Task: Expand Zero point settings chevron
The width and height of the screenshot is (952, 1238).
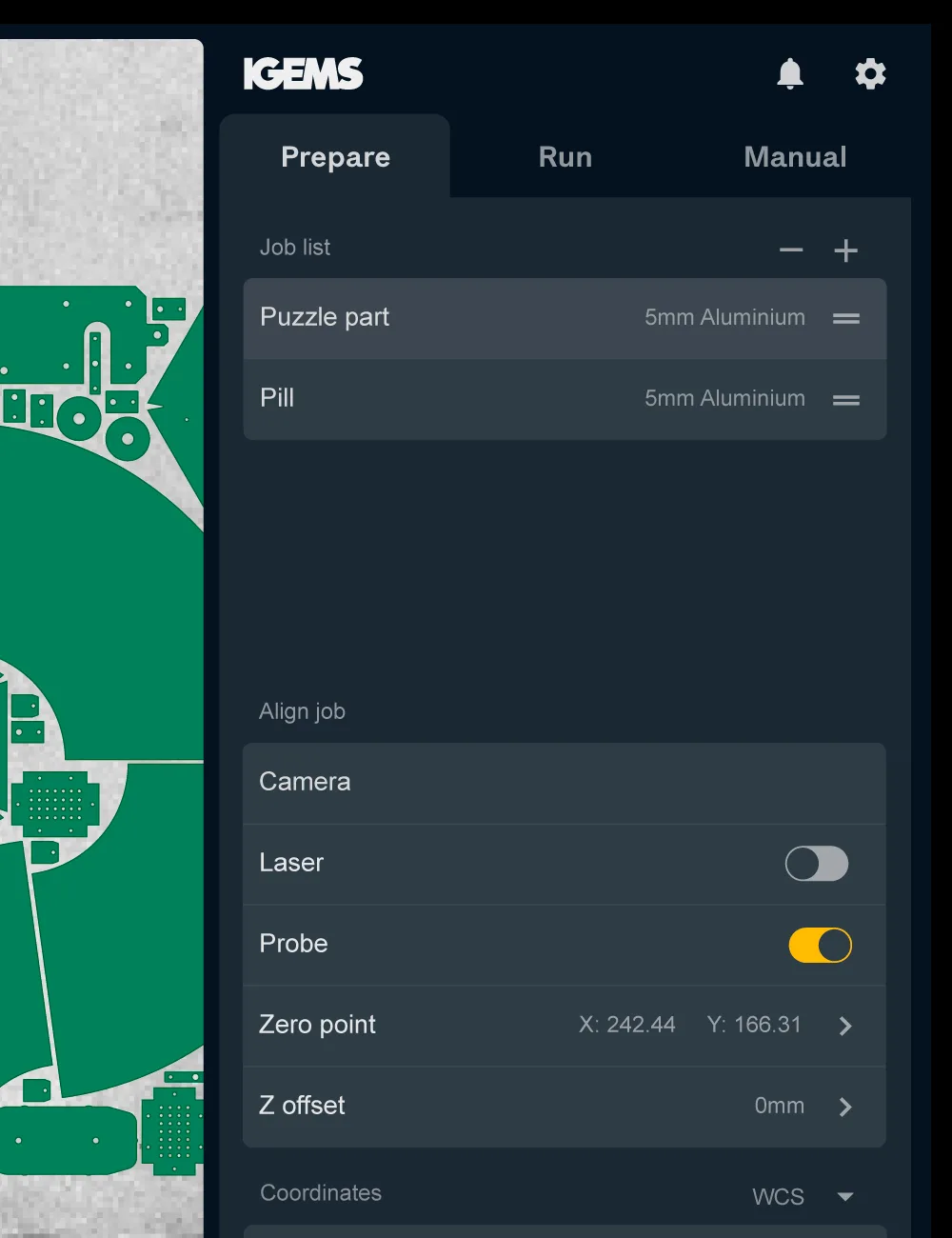Action: 845,1026
